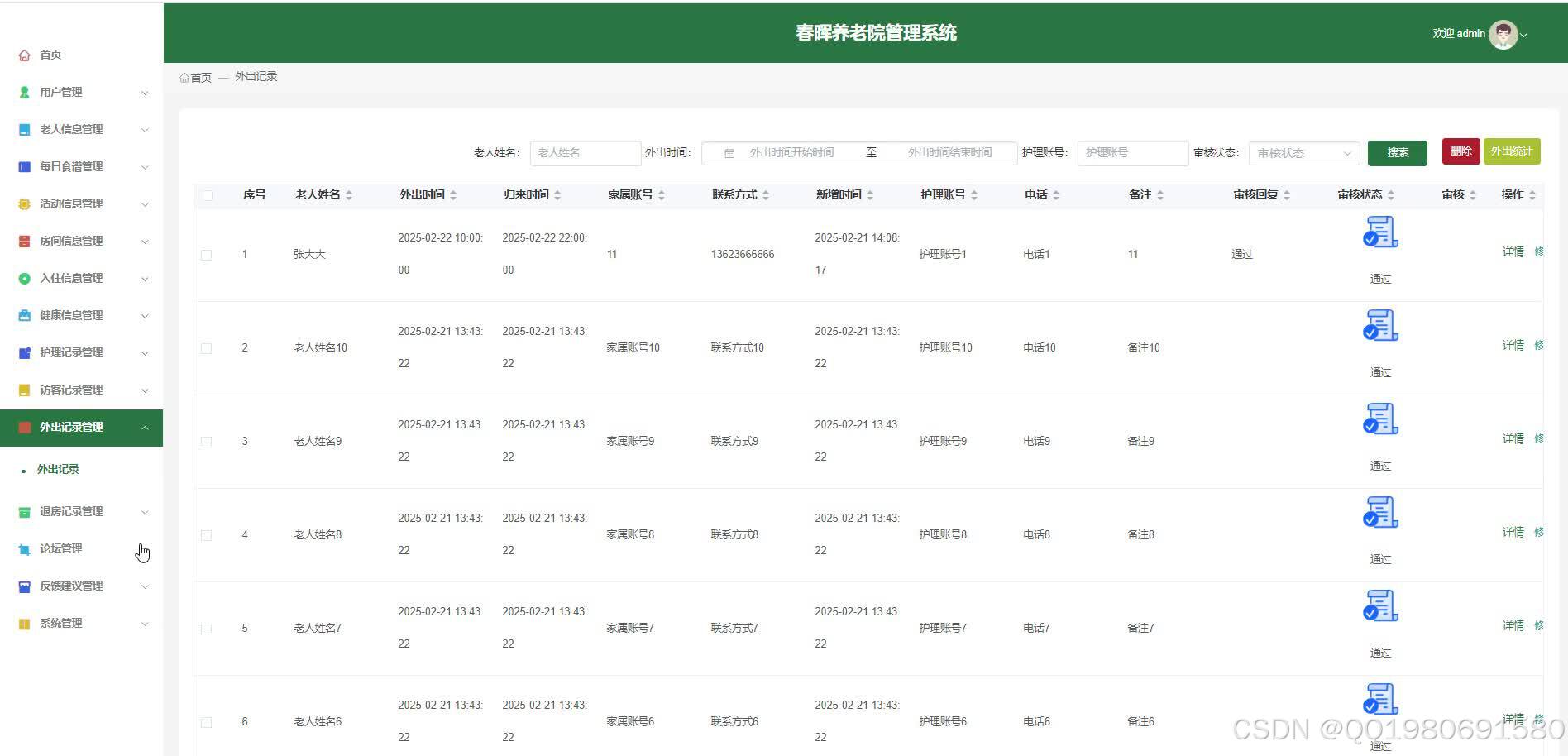Expand the 系统管理 sidebar section
The width and height of the screenshot is (1568, 756).
tap(62, 623)
